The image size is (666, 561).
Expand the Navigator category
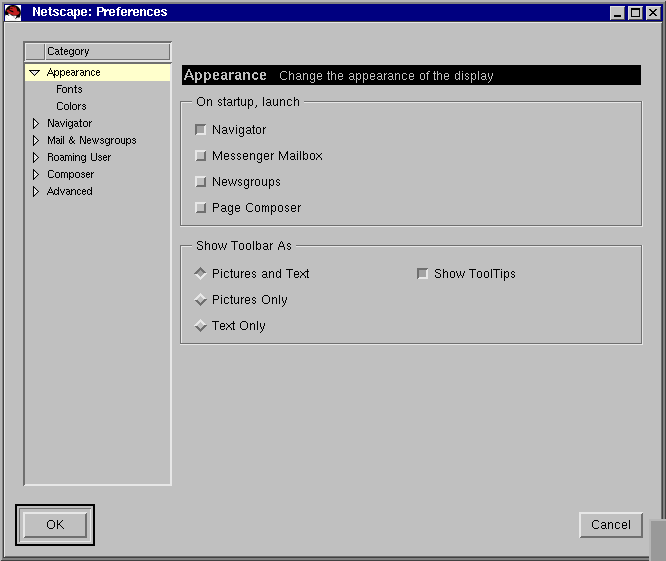click(36, 124)
